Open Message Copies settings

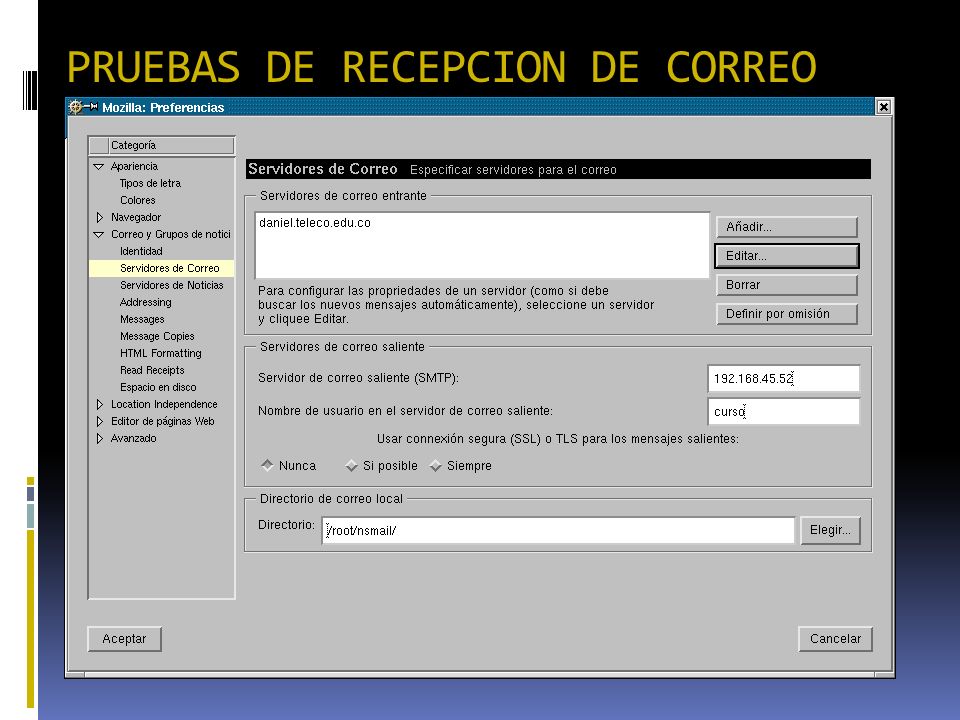157,336
